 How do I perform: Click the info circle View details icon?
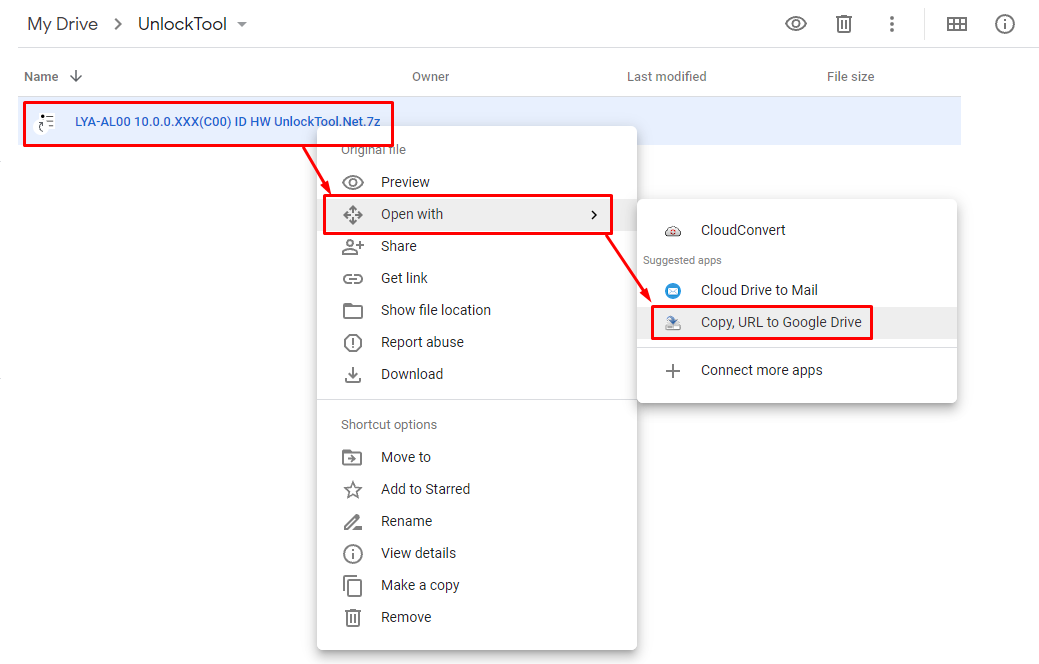[353, 553]
